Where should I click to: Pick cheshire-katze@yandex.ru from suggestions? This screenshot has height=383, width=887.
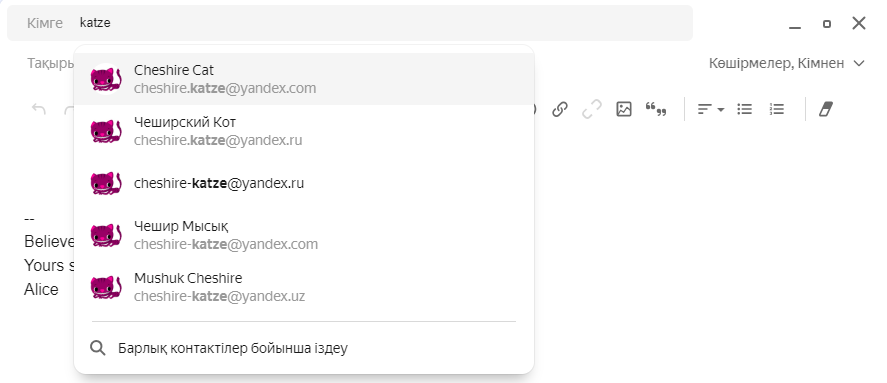pyautogui.click(x=304, y=183)
